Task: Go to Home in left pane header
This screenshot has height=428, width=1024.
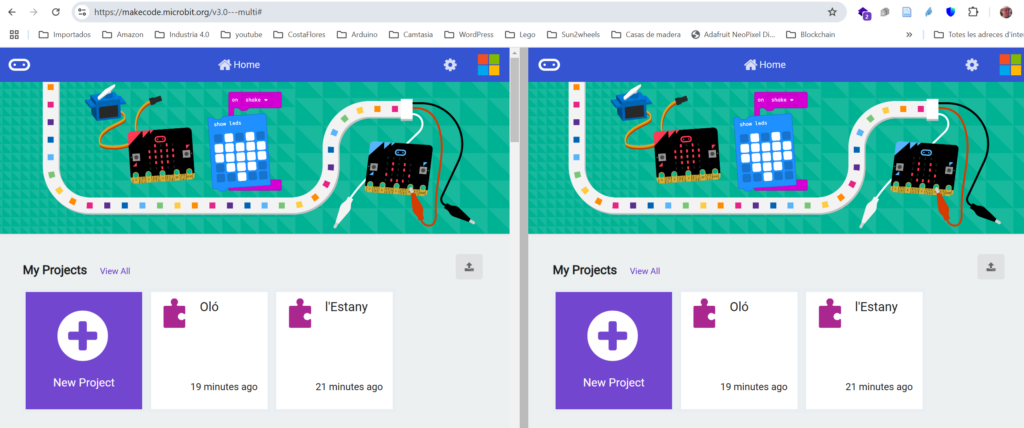Action: pyautogui.click(x=241, y=65)
